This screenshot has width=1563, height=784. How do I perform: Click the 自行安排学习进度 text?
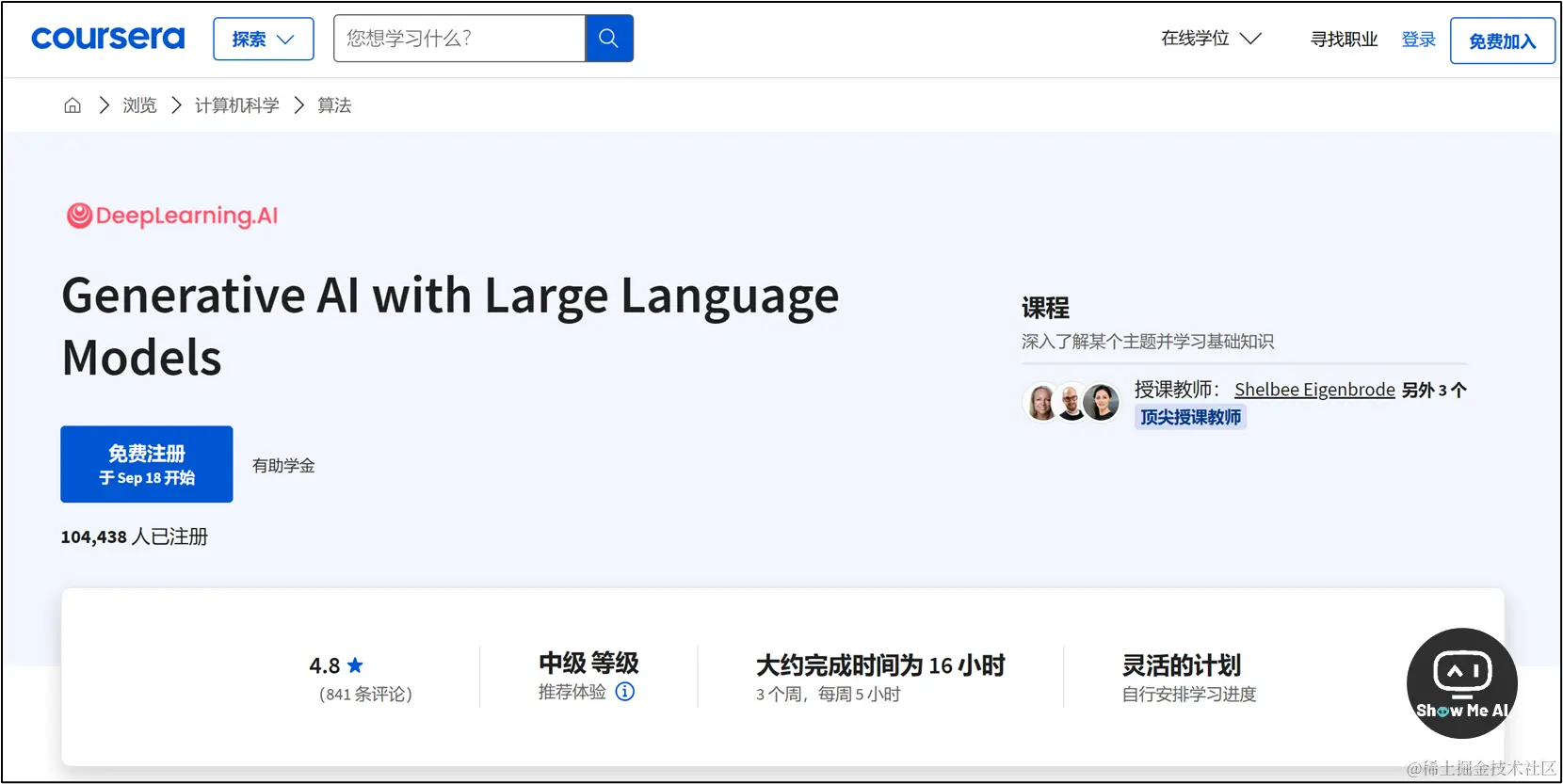click(x=1189, y=695)
